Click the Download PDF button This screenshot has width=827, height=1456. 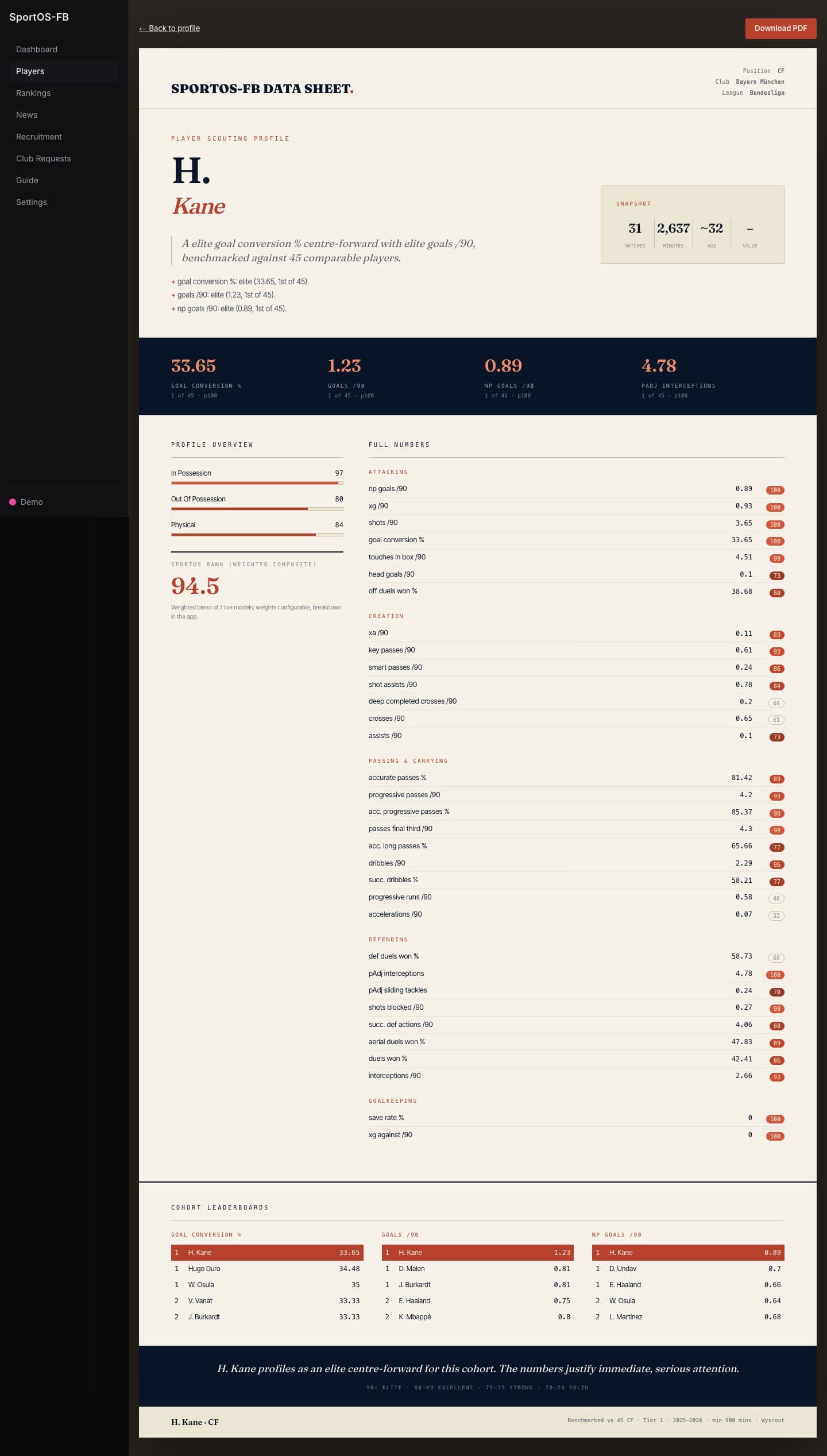780,28
